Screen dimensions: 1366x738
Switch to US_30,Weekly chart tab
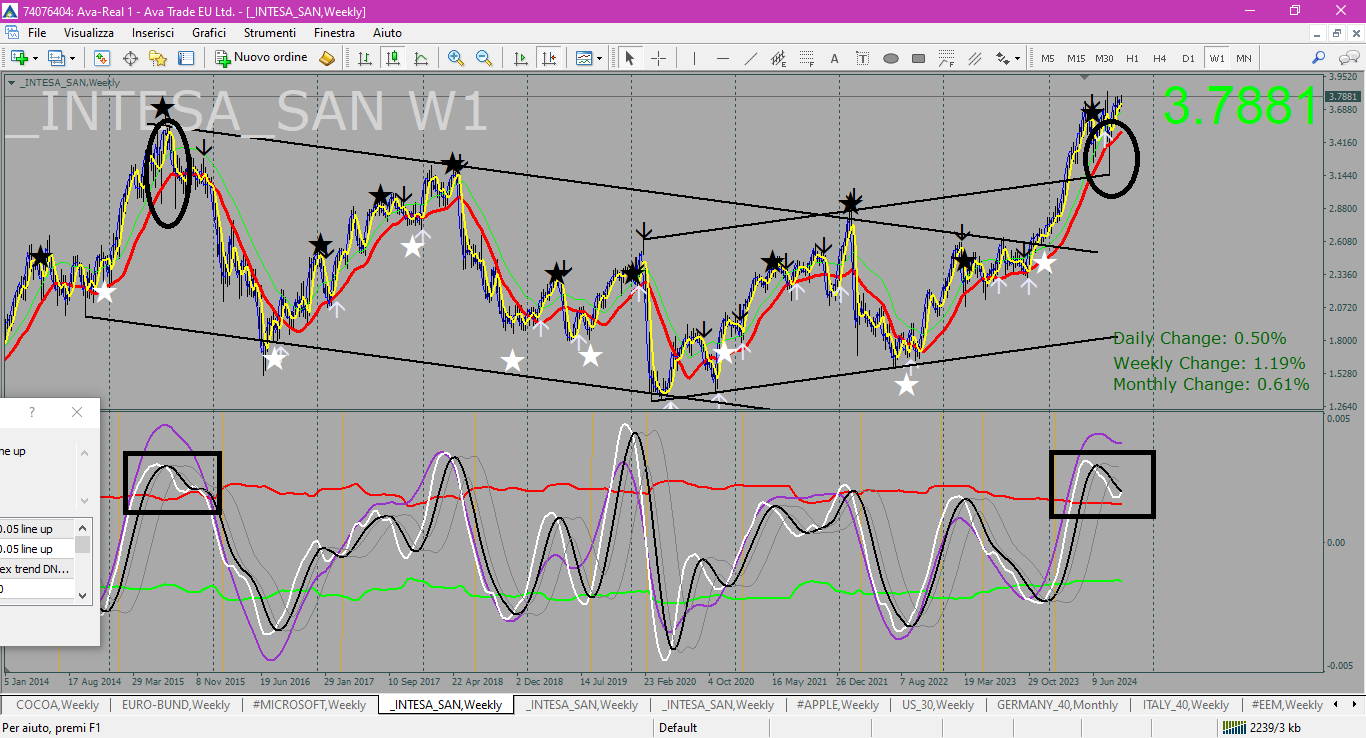[x=937, y=705]
